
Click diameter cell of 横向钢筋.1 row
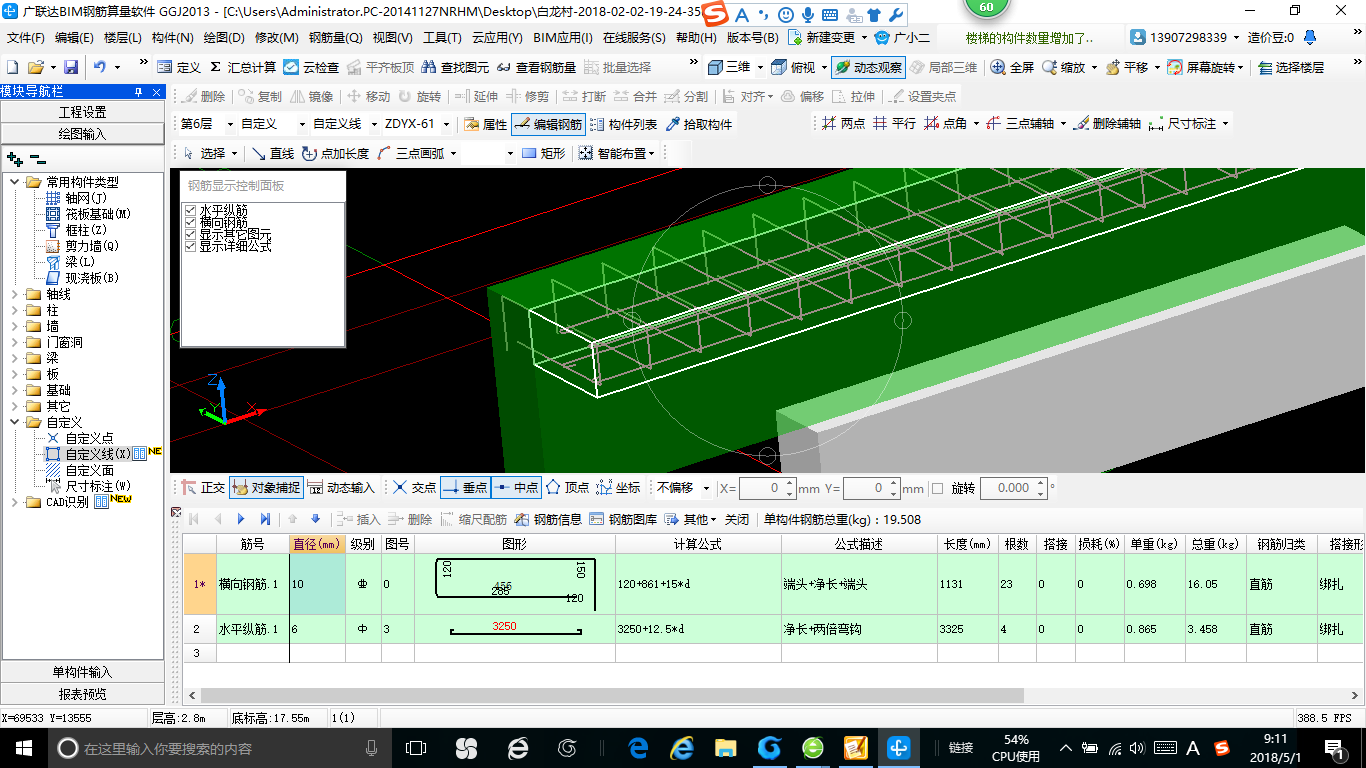coord(317,583)
